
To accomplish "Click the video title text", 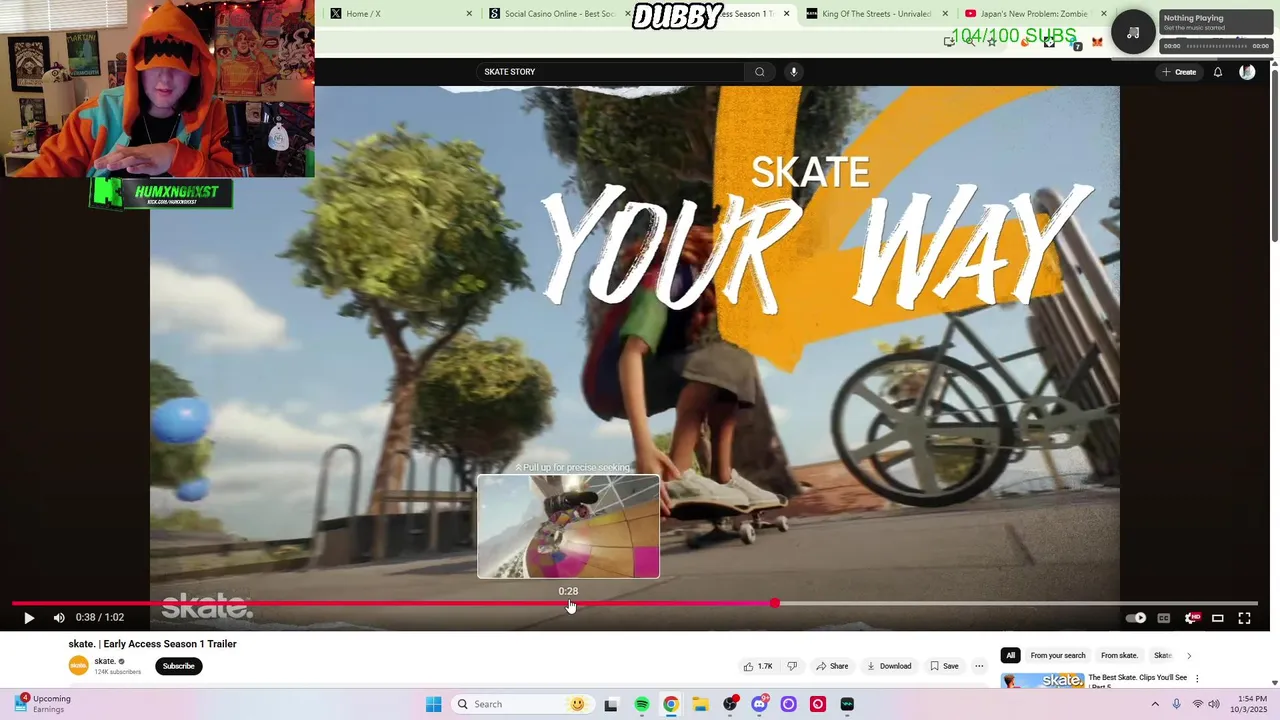I will [152, 644].
